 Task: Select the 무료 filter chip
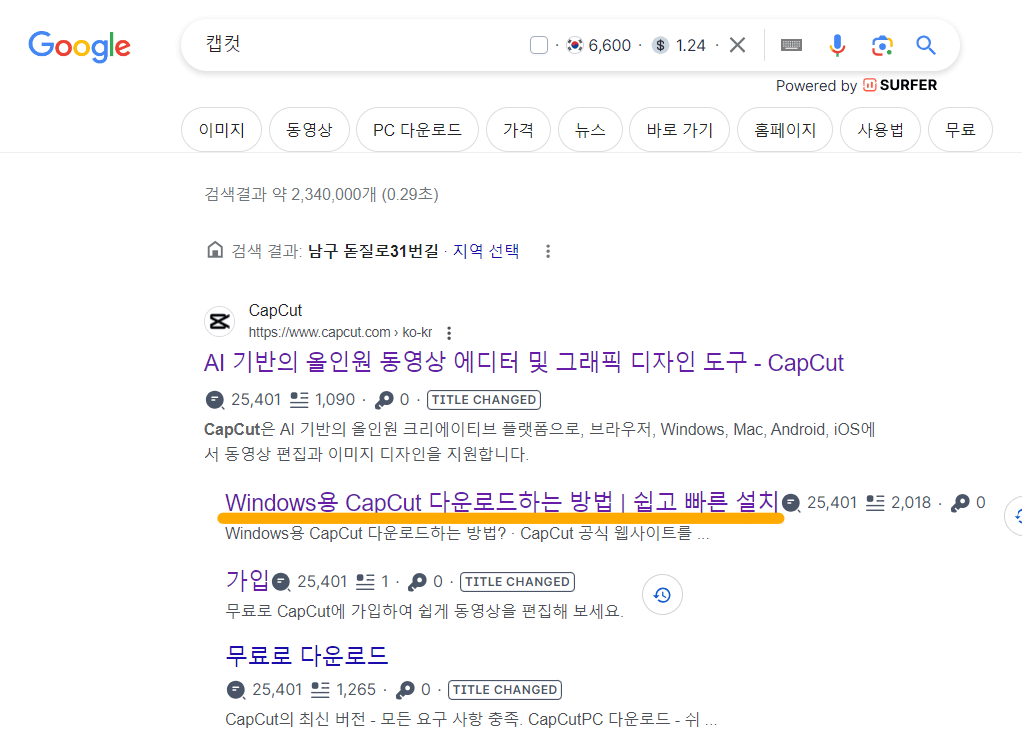(960, 130)
